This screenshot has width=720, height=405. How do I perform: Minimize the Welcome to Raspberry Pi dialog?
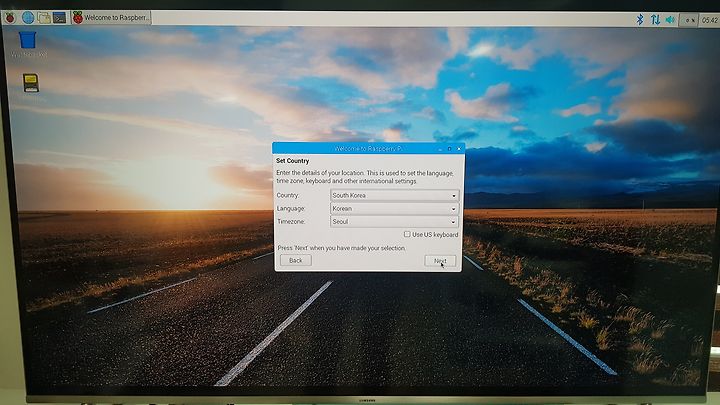tap(440, 149)
